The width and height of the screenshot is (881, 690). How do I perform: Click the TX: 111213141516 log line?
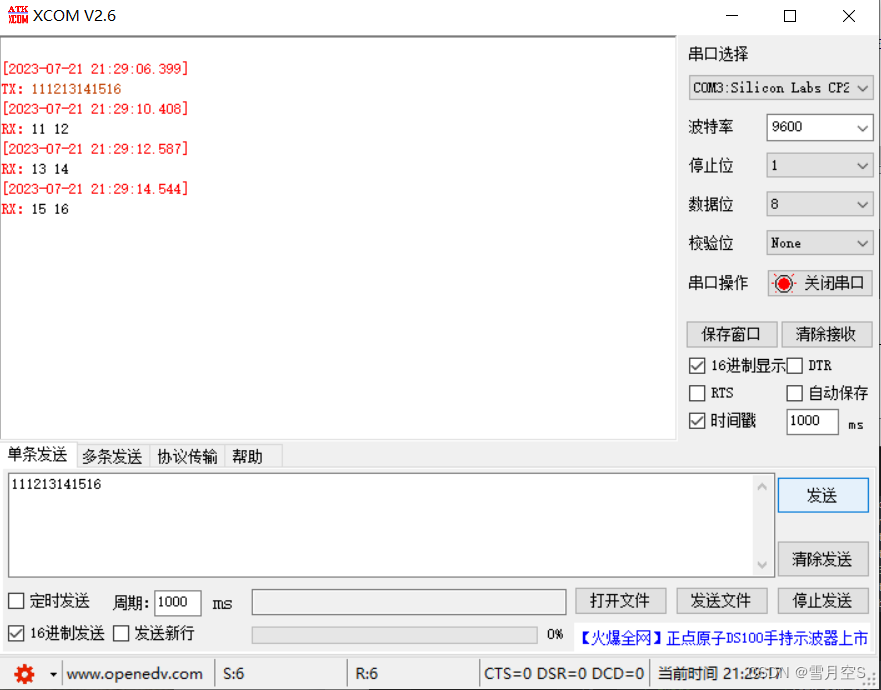point(61,89)
